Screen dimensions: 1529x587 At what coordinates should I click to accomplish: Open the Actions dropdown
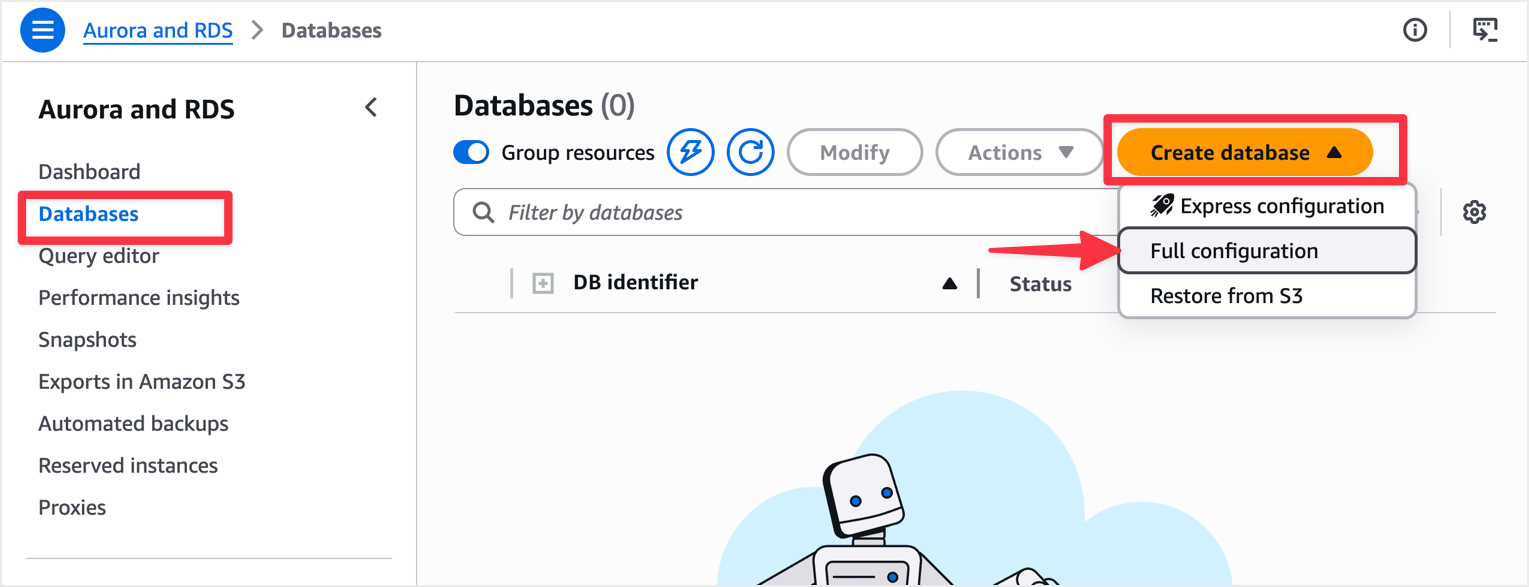click(x=1019, y=152)
